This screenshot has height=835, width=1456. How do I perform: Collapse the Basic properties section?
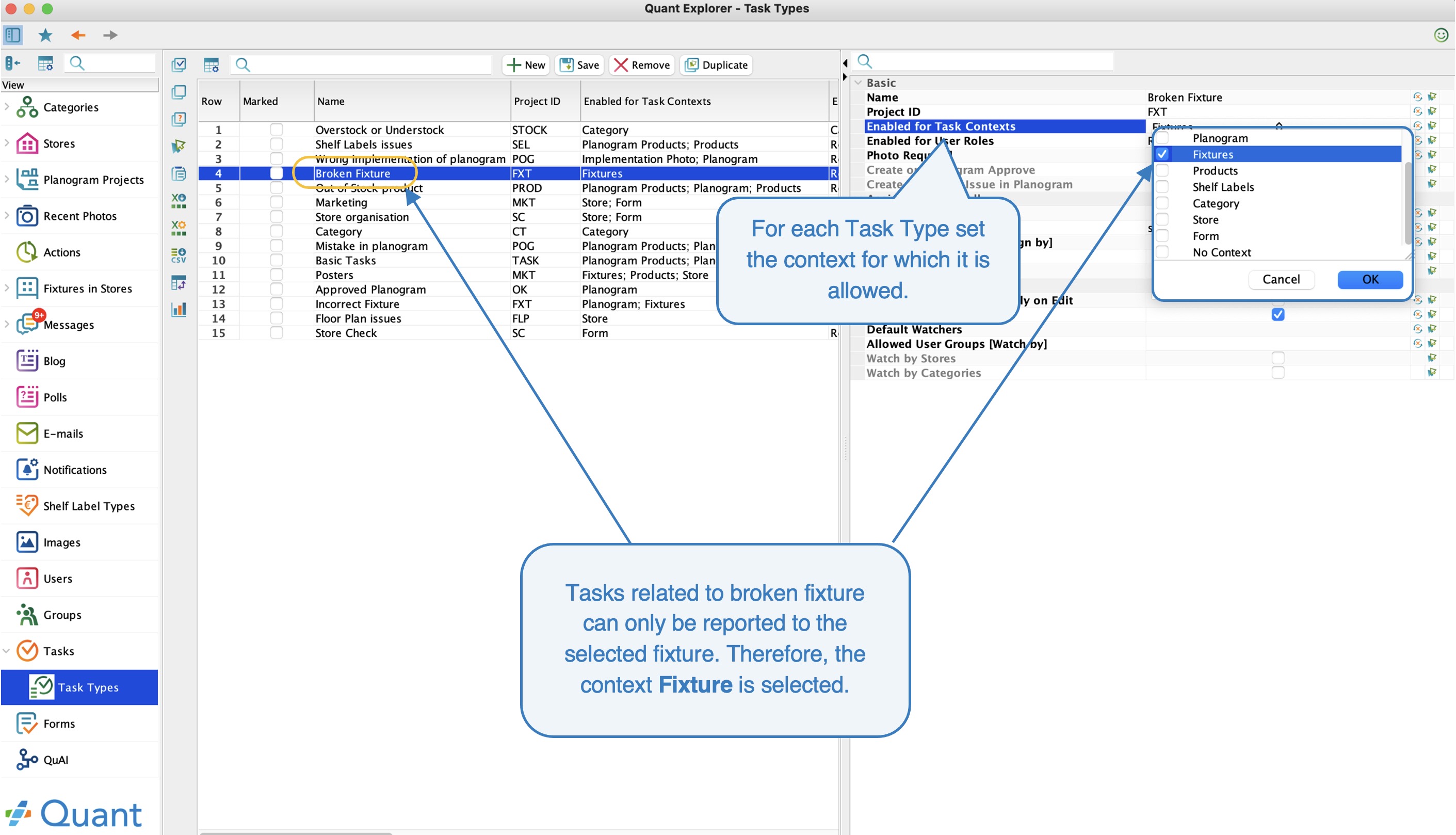point(858,83)
